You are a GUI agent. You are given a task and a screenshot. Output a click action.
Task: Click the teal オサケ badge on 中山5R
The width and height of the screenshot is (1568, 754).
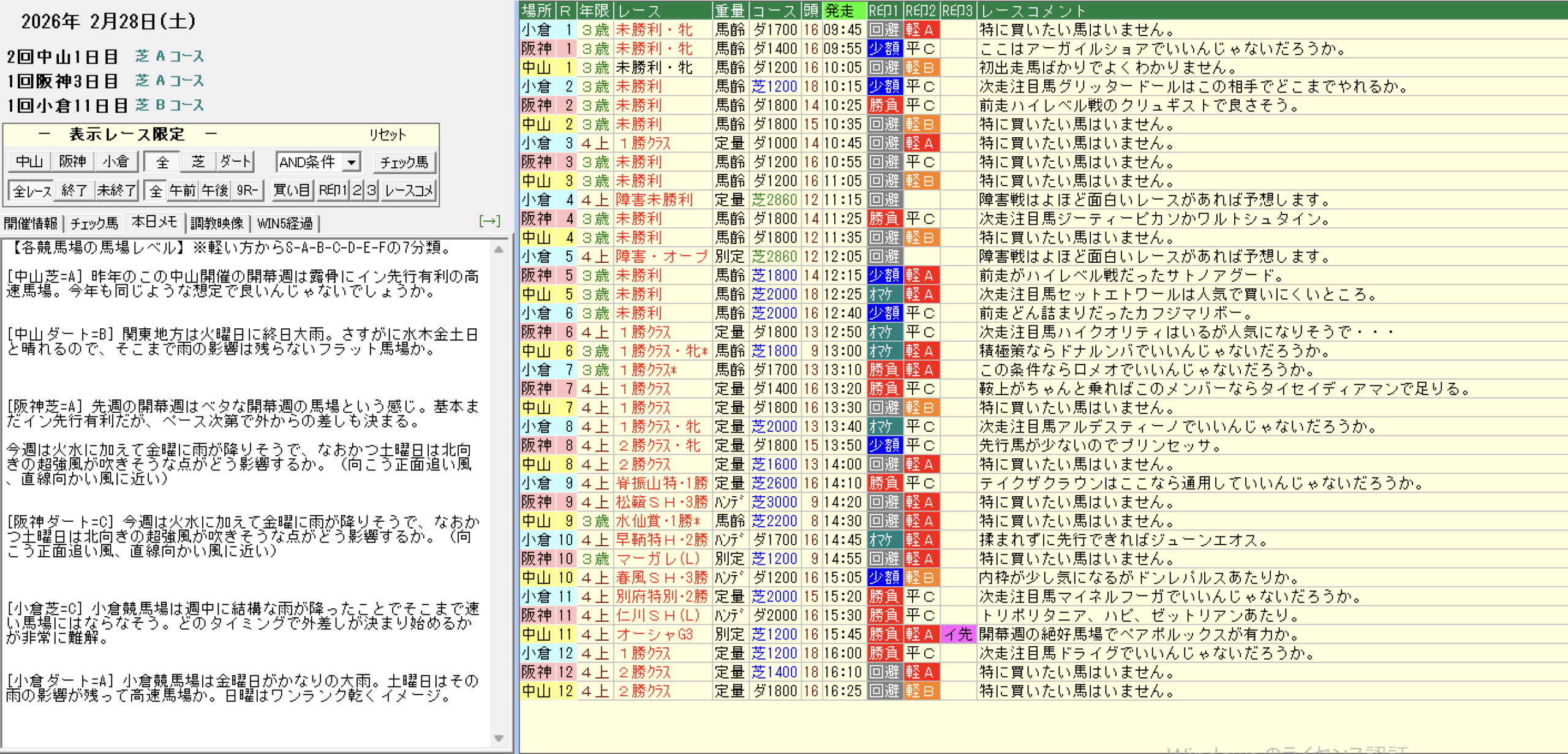(x=884, y=294)
